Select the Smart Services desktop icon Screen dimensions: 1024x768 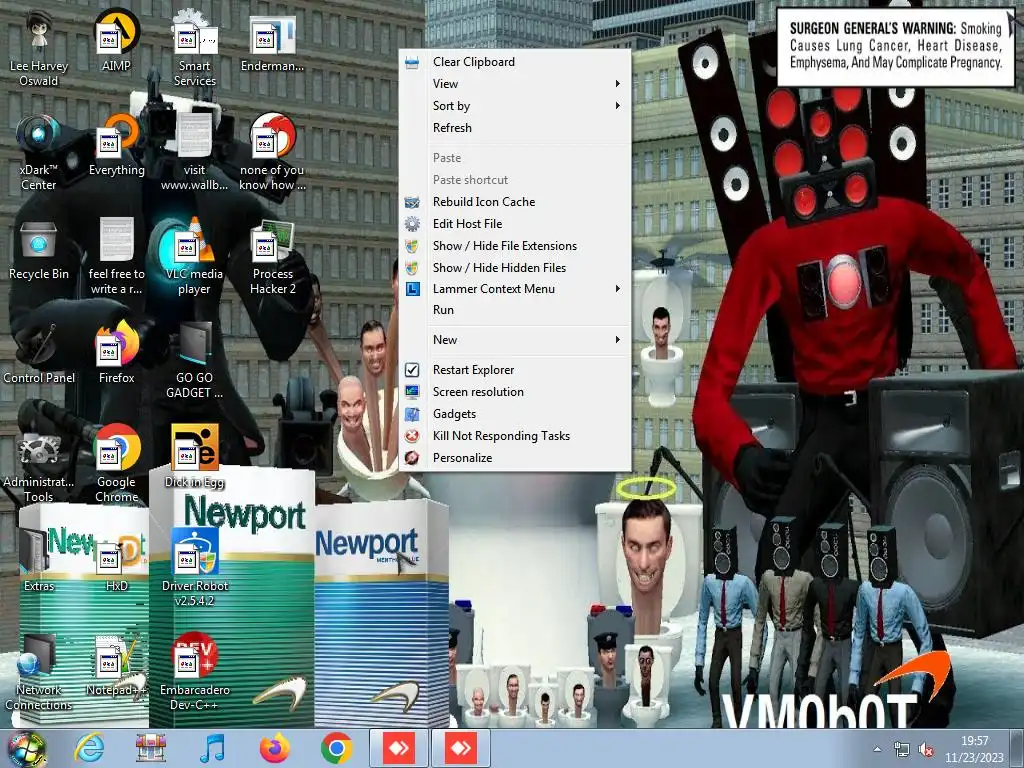[x=195, y=49]
